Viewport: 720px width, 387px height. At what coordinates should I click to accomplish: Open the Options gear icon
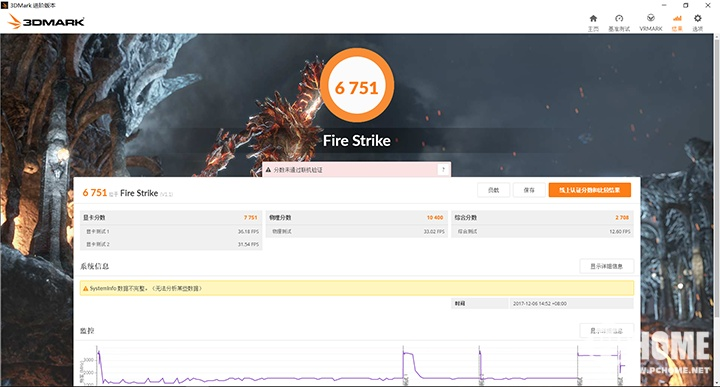coord(698,18)
